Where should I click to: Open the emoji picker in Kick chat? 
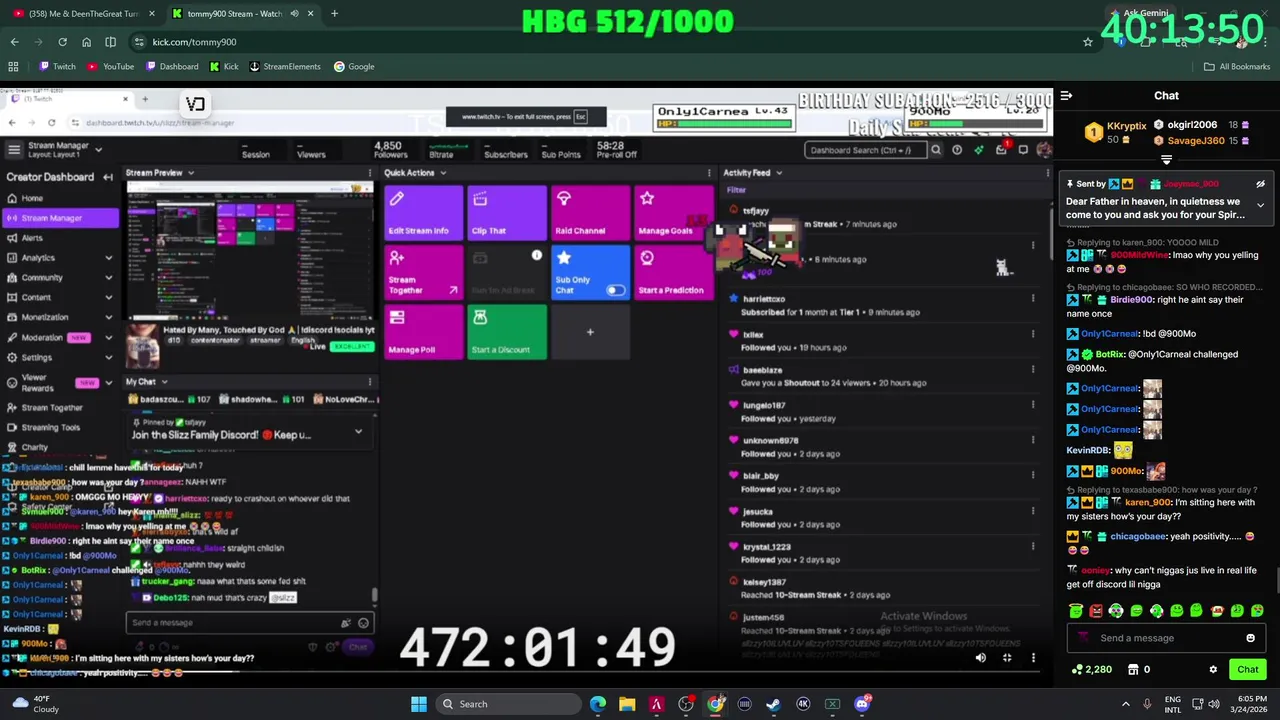[x=1250, y=638]
